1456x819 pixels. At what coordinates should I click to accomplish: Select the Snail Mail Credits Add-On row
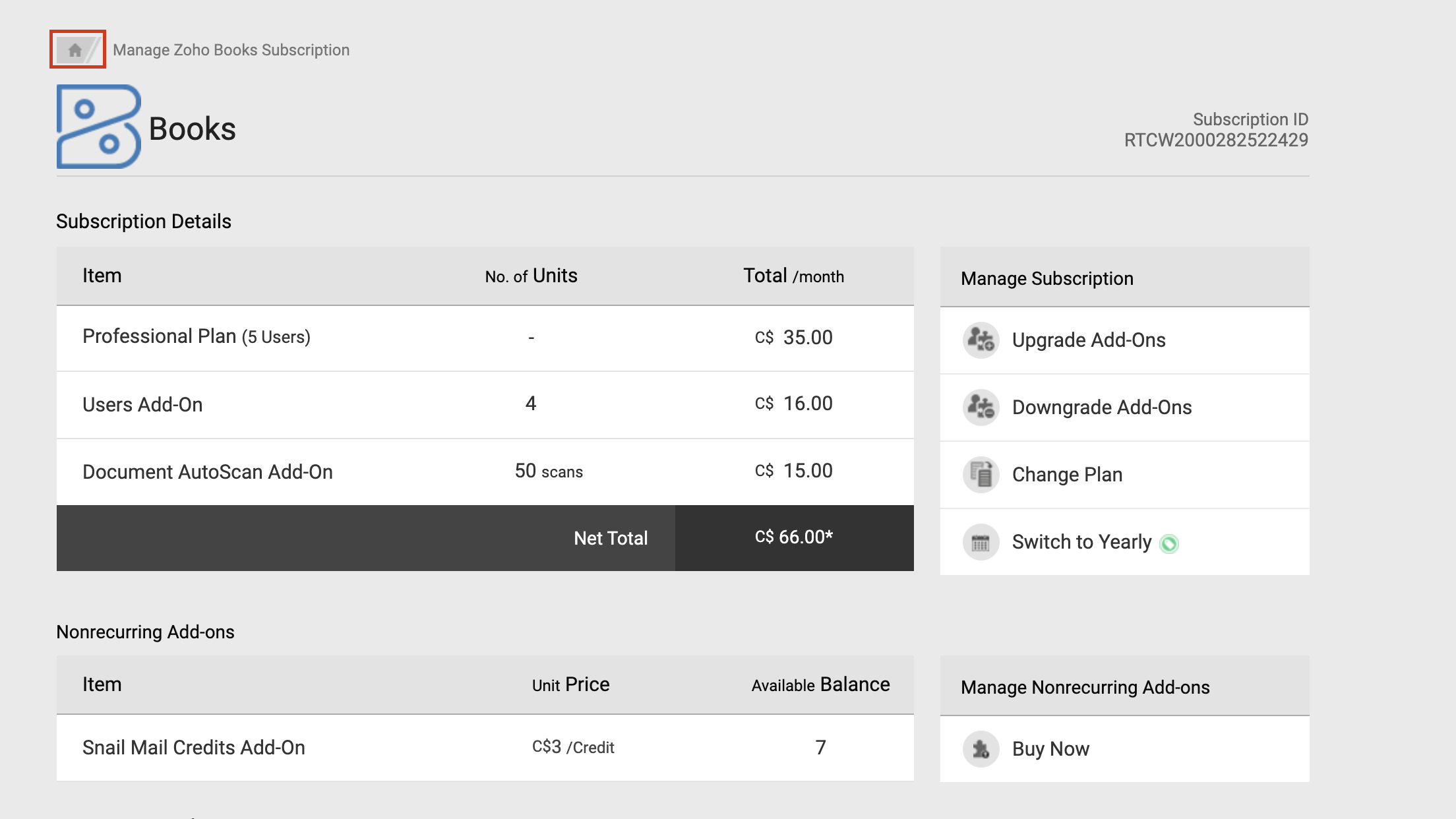coord(194,748)
